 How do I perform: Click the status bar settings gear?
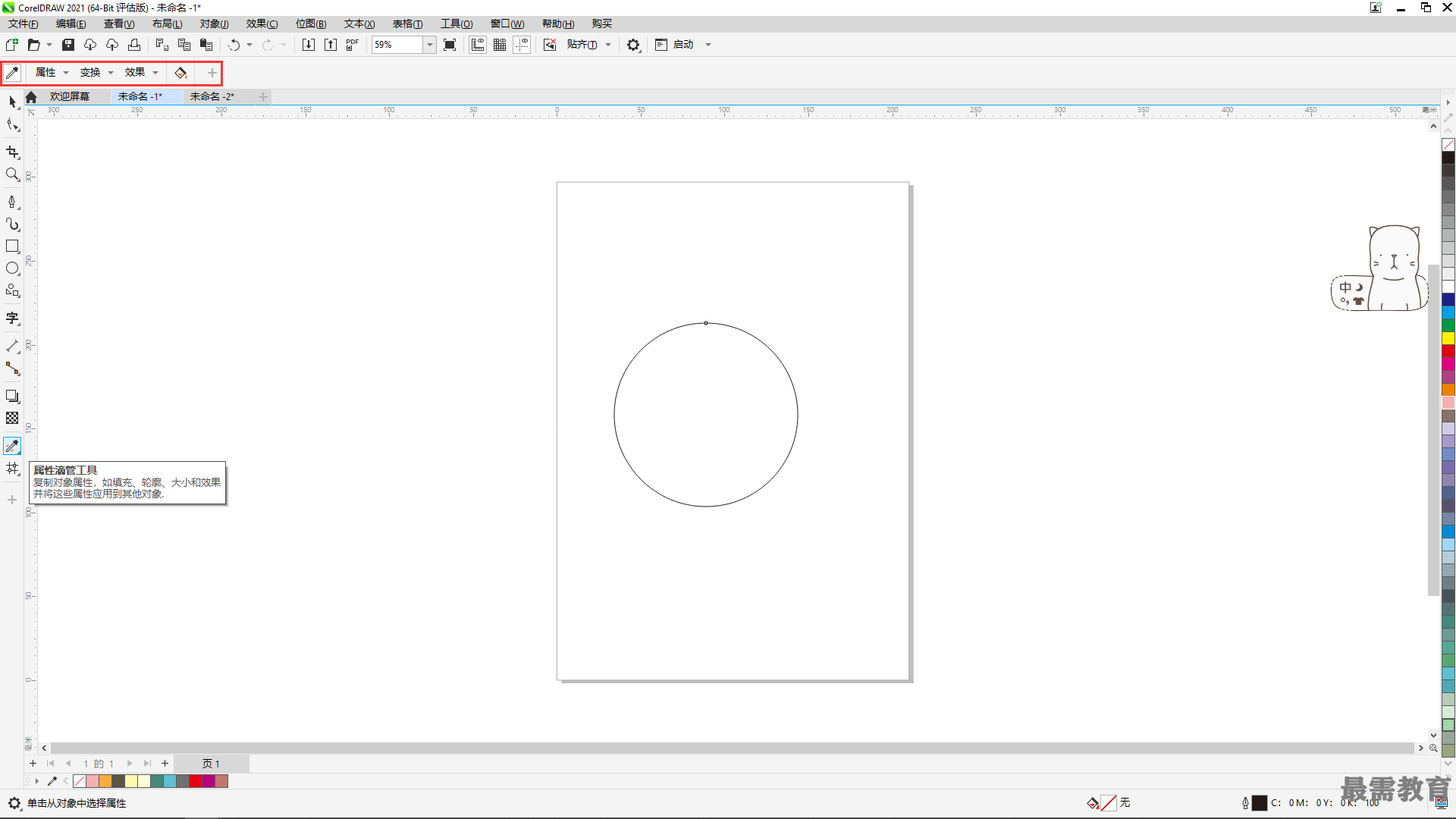pos(14,803)
